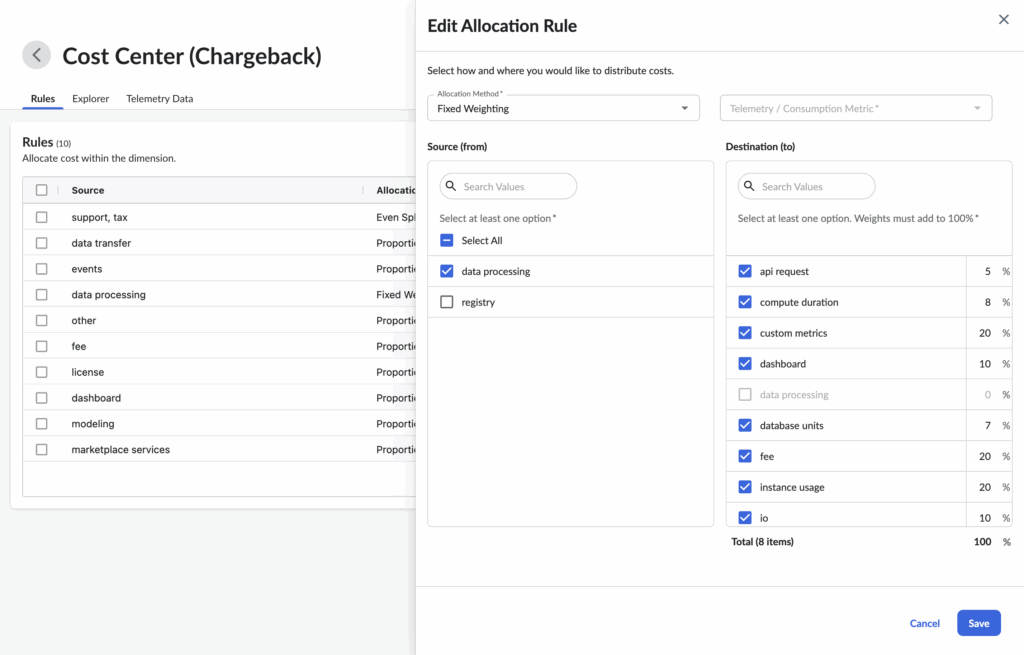Screen dimensions: 1024x655
Task: Uncheck api request in the Destination list
Action: [745, 271]
